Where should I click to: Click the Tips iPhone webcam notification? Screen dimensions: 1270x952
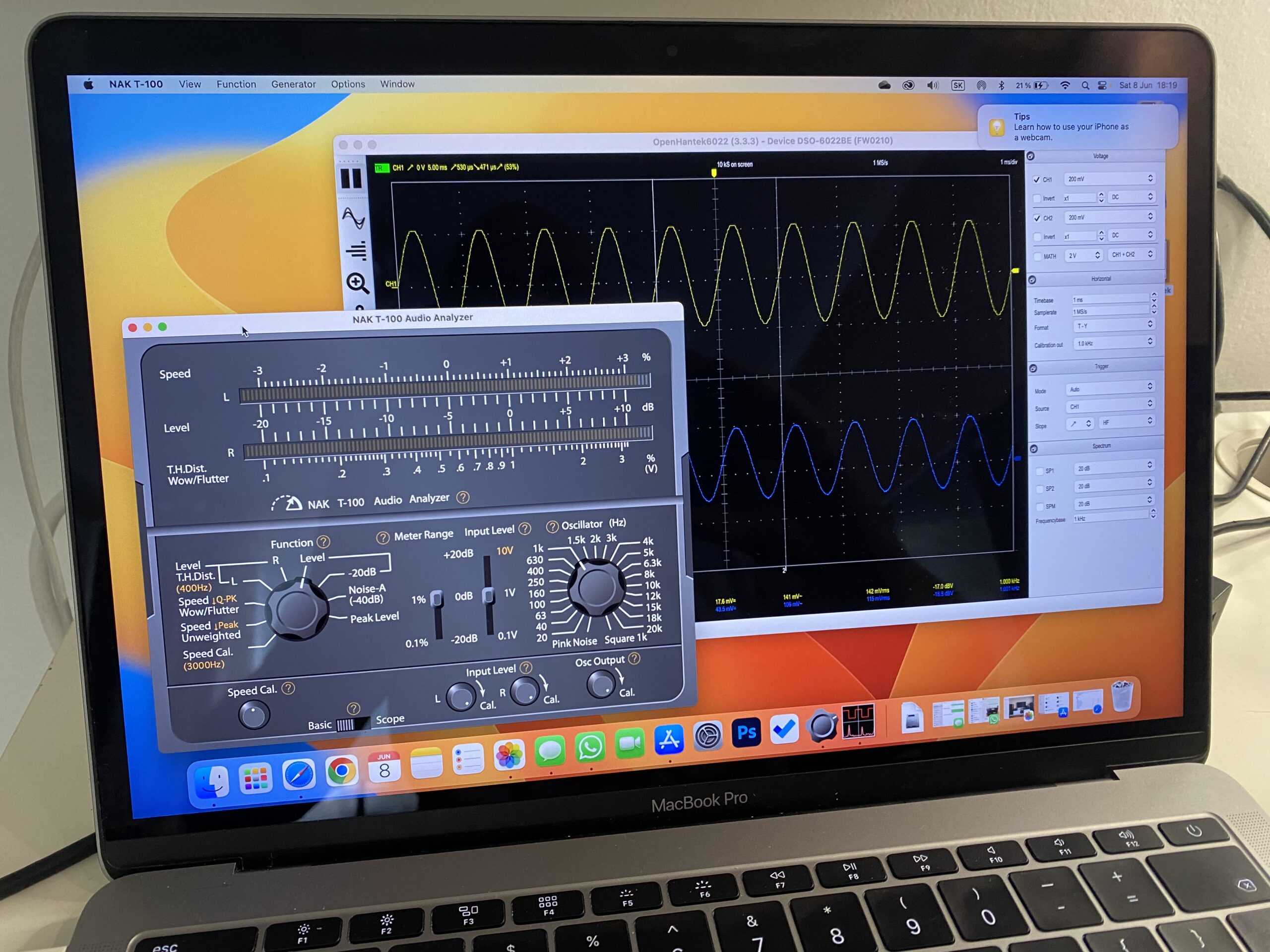click(x=1077, y=126)
